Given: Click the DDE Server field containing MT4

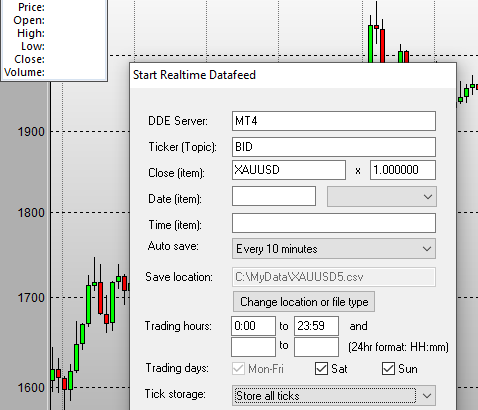Looking at the screenshot, I should [334, 121].
